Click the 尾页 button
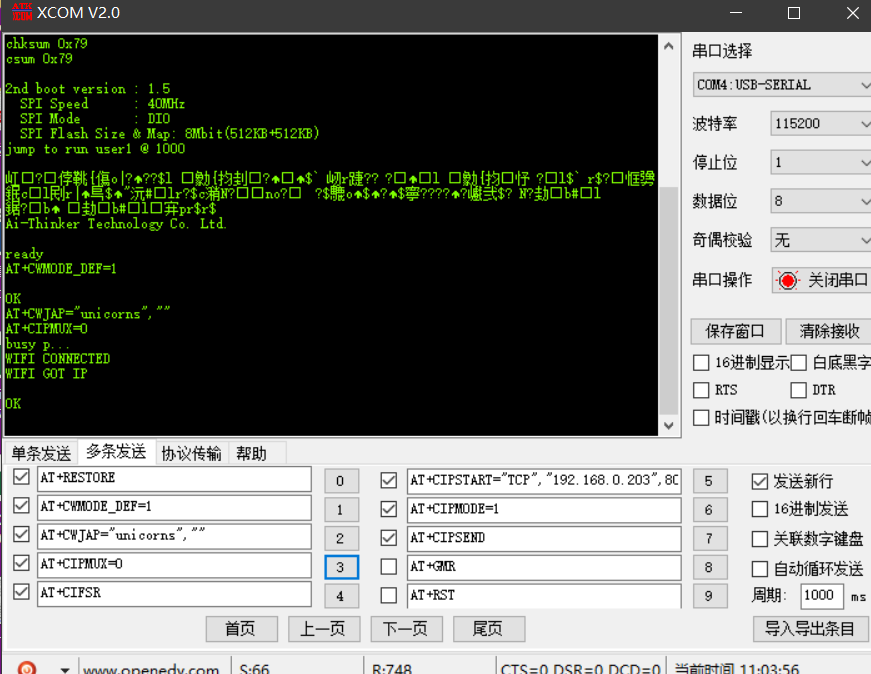The image size is (871, 674). [x=489, y=629]
